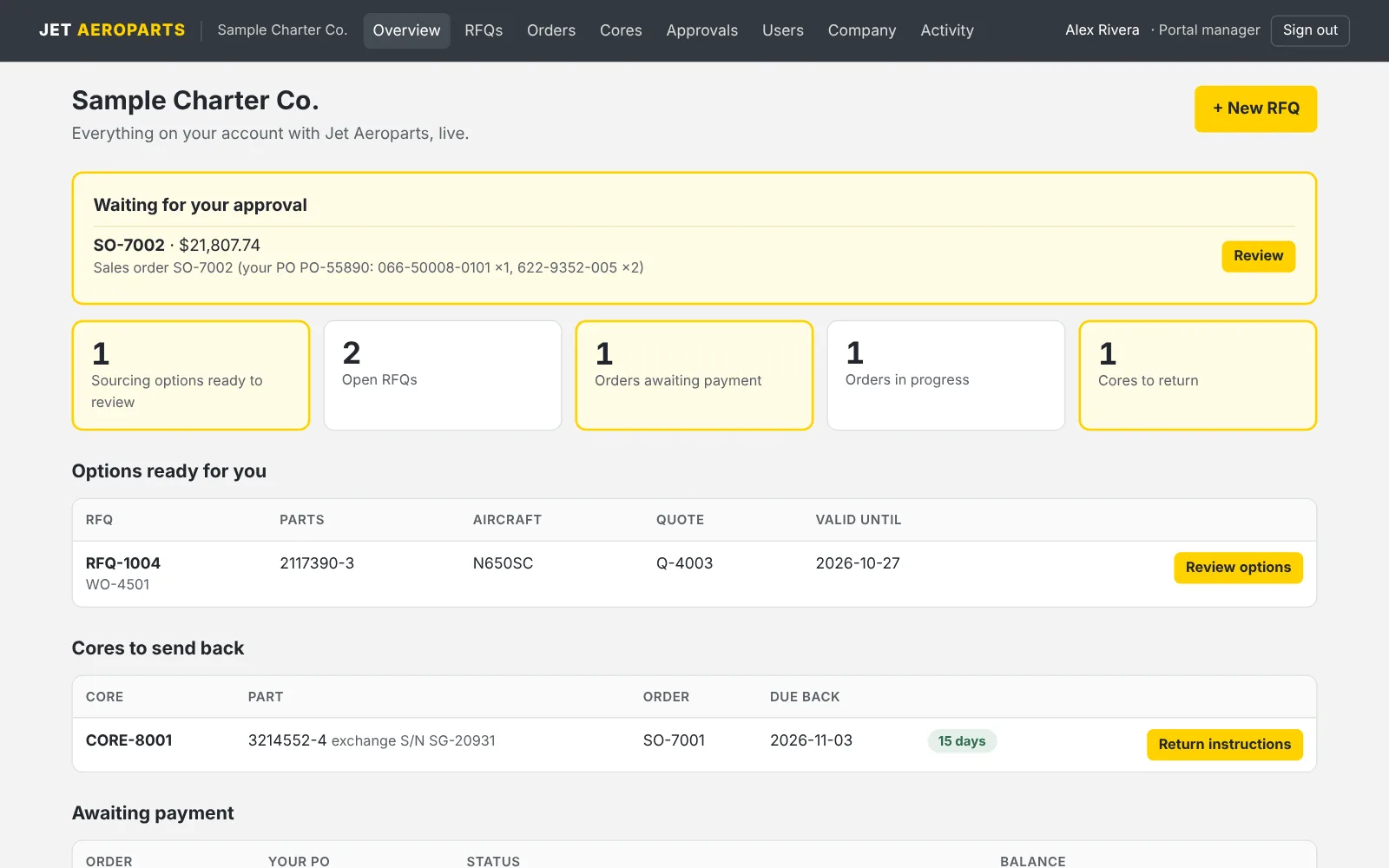Click the Sign out button
This screenshot has height=868, width=1389.
click(1310, 30)
